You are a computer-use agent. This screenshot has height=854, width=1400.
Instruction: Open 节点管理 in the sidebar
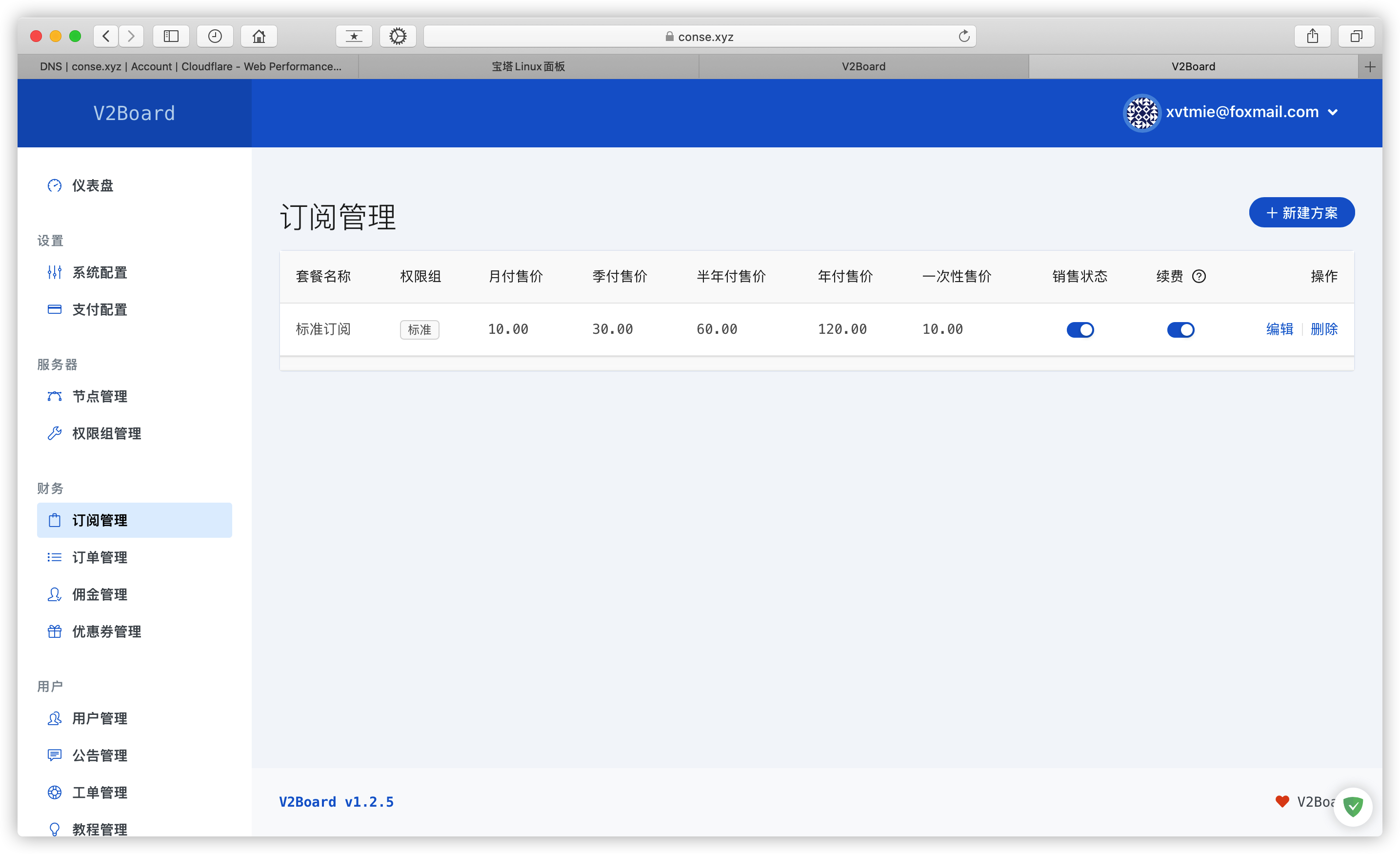(135, 396)
